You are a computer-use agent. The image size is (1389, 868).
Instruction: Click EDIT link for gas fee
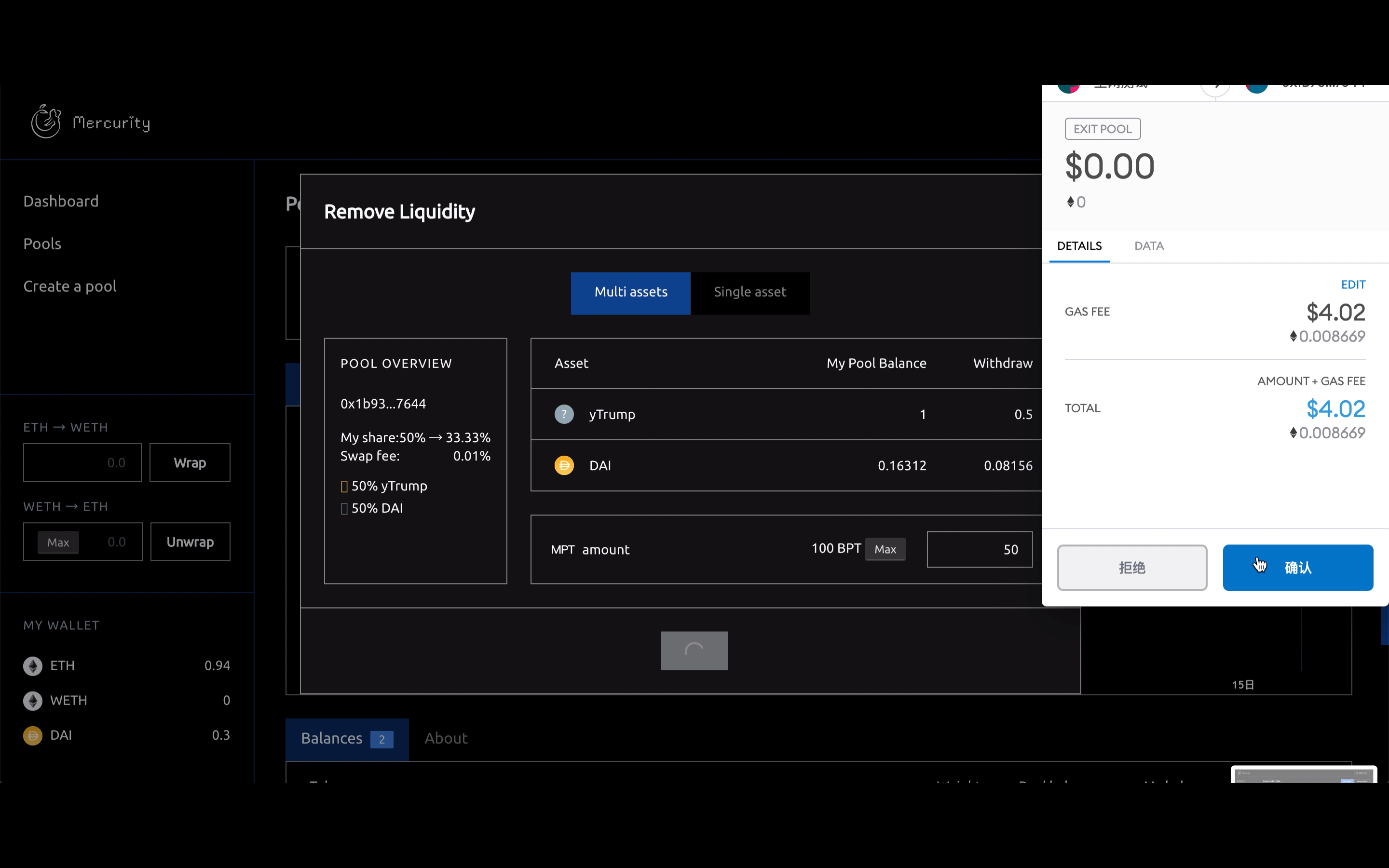(x=1353, y=285)
